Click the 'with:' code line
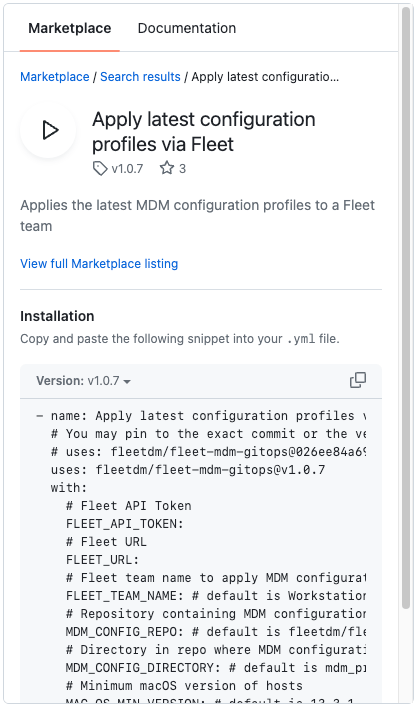This screenshot has height=707, width=417. point(69,488)
